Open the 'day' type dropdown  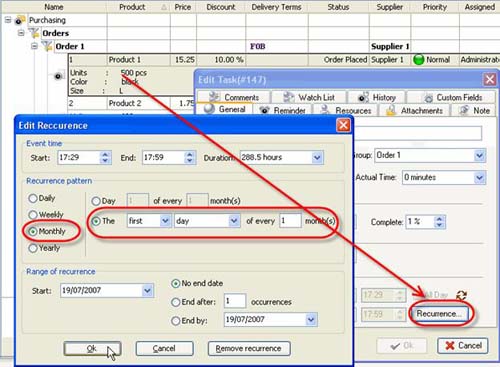234,221
